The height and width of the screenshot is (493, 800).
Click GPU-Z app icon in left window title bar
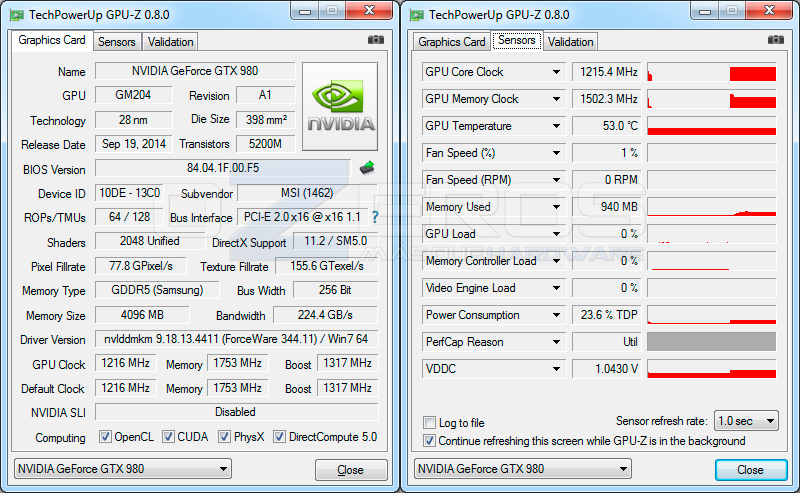point(17,15)
